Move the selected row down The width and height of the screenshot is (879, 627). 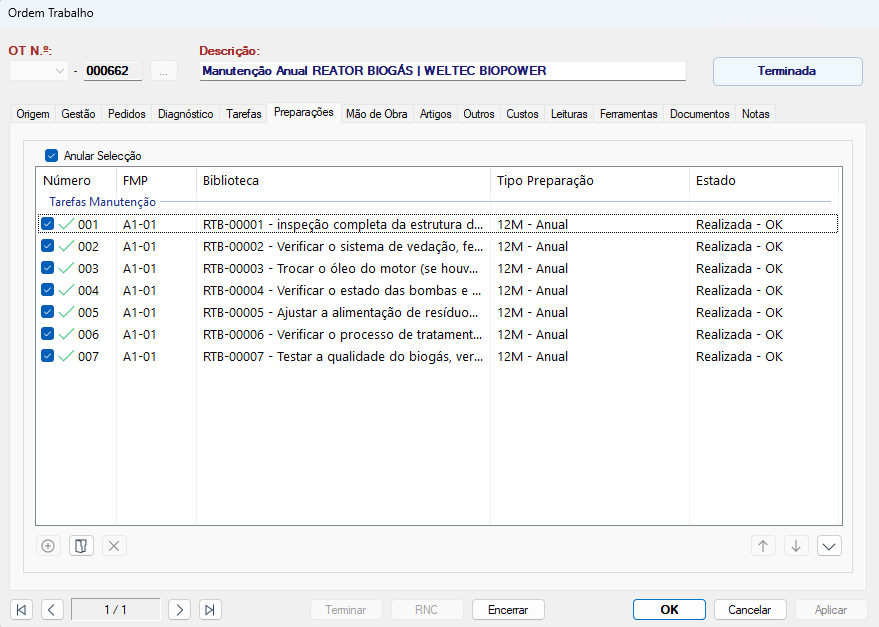click(x=795, y=545)
